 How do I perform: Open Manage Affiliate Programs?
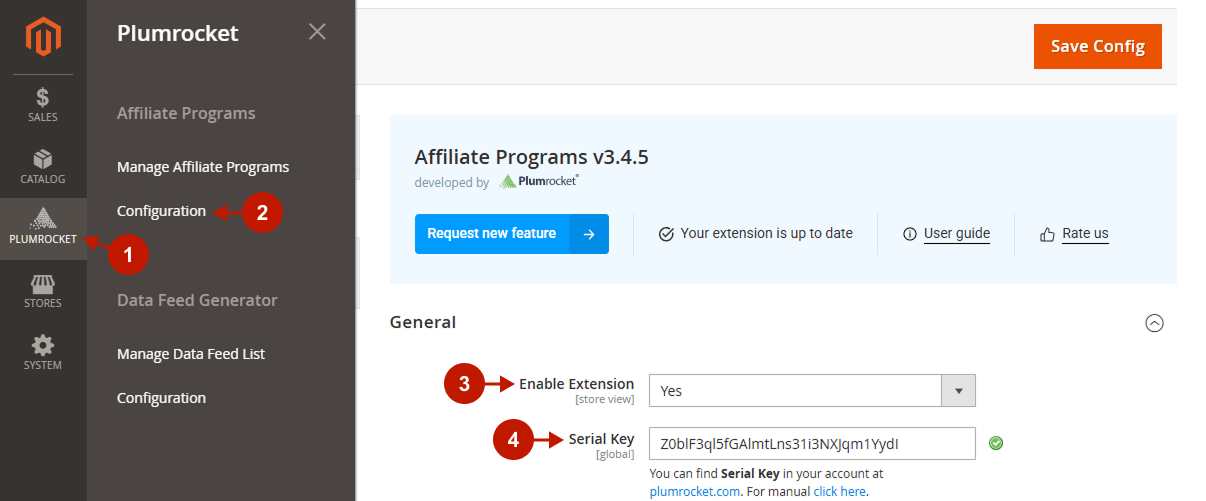tap(203, 167)
